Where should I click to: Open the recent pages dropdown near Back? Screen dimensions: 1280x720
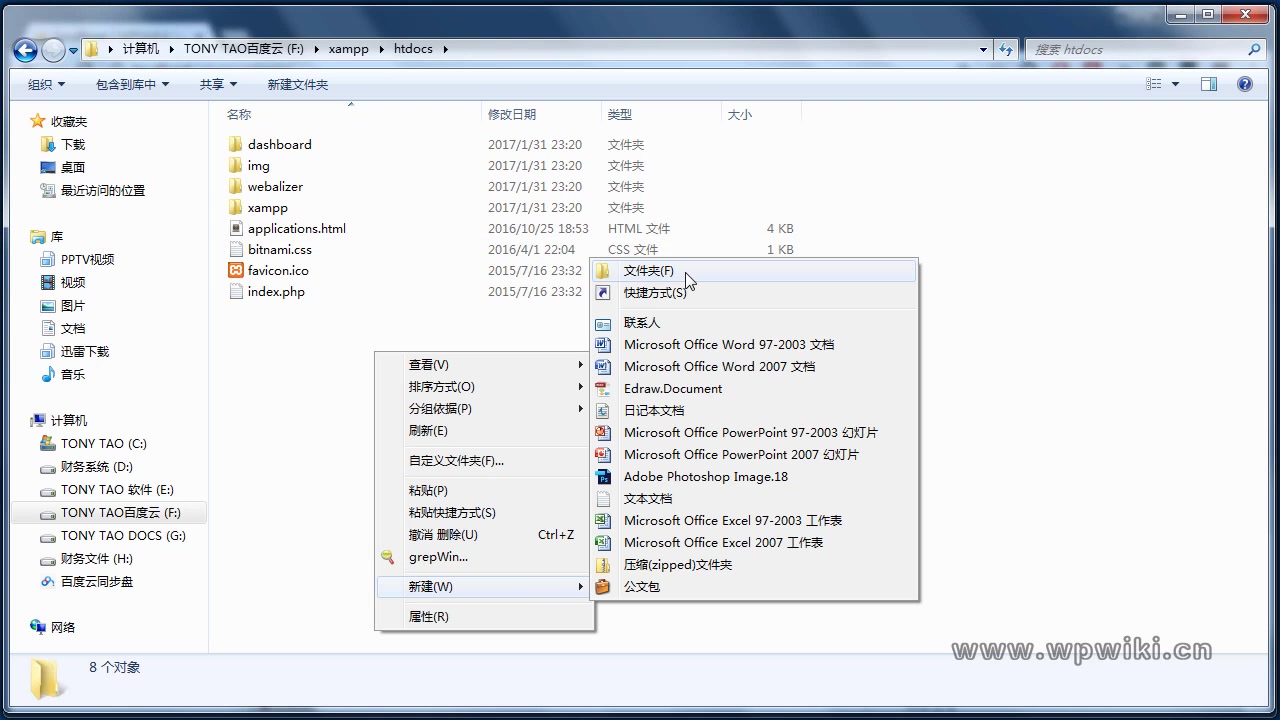tap(73, 49)
